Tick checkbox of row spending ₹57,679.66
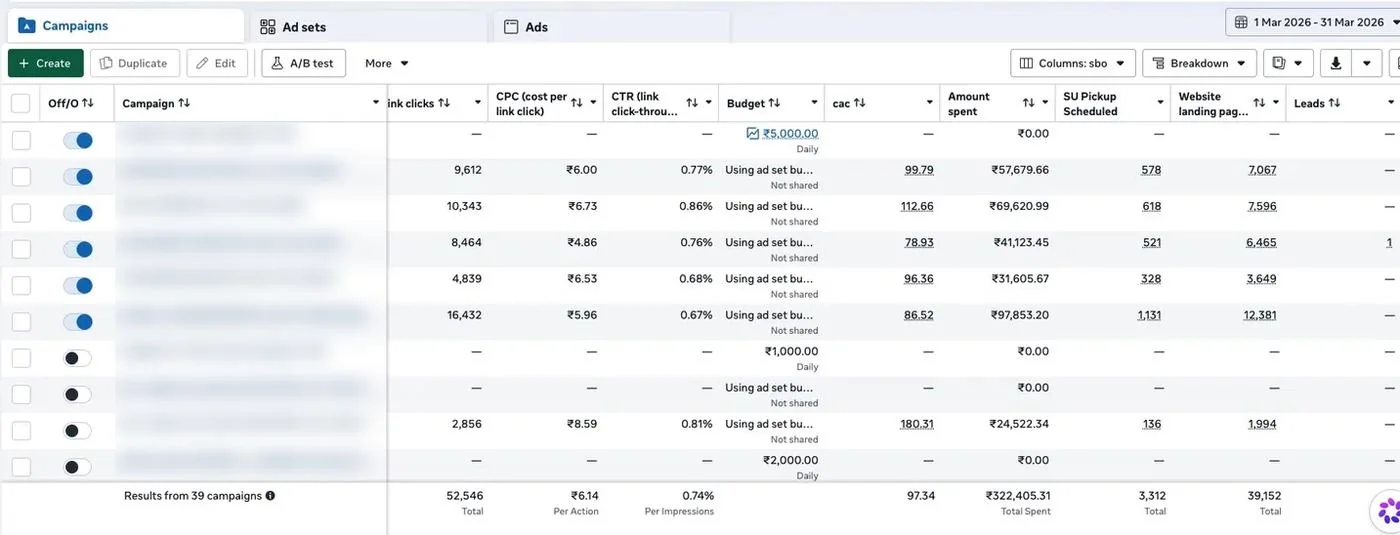 pos(21,177)
